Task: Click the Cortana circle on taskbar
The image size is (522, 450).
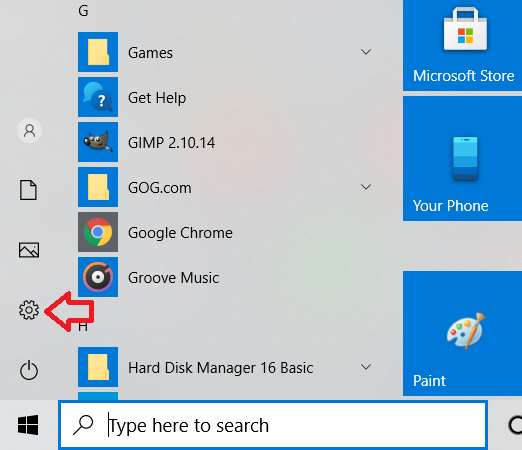Action: pos(515,425)
